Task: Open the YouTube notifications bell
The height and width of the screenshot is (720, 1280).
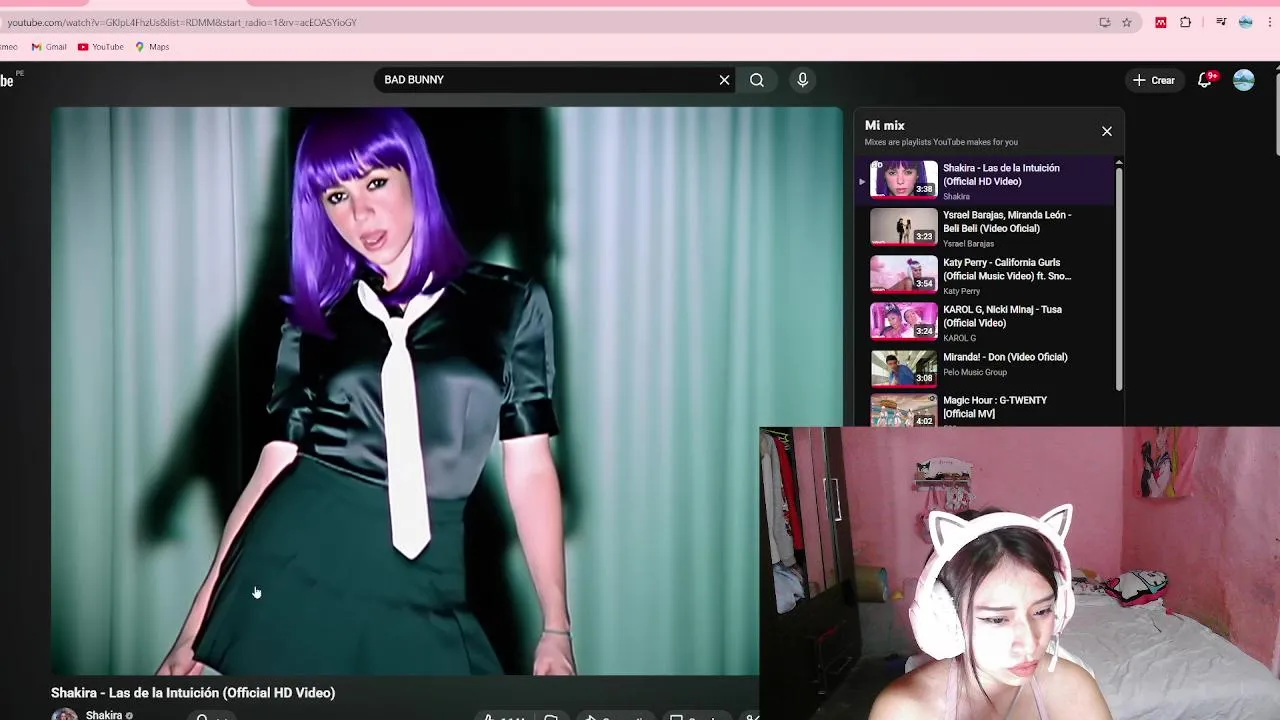Action: point(1206,80)
